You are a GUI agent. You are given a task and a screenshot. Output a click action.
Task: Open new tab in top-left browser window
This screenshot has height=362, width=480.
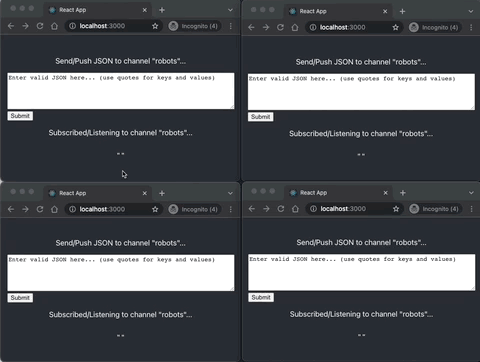[162, 10]
